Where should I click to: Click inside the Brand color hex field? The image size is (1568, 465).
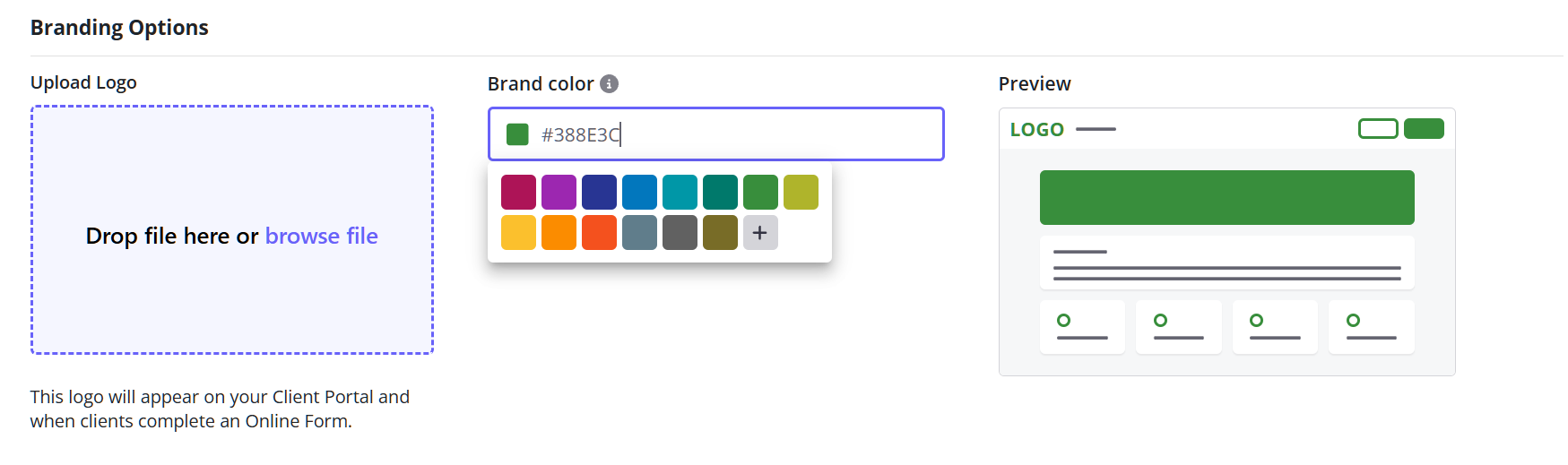(762, 134)
